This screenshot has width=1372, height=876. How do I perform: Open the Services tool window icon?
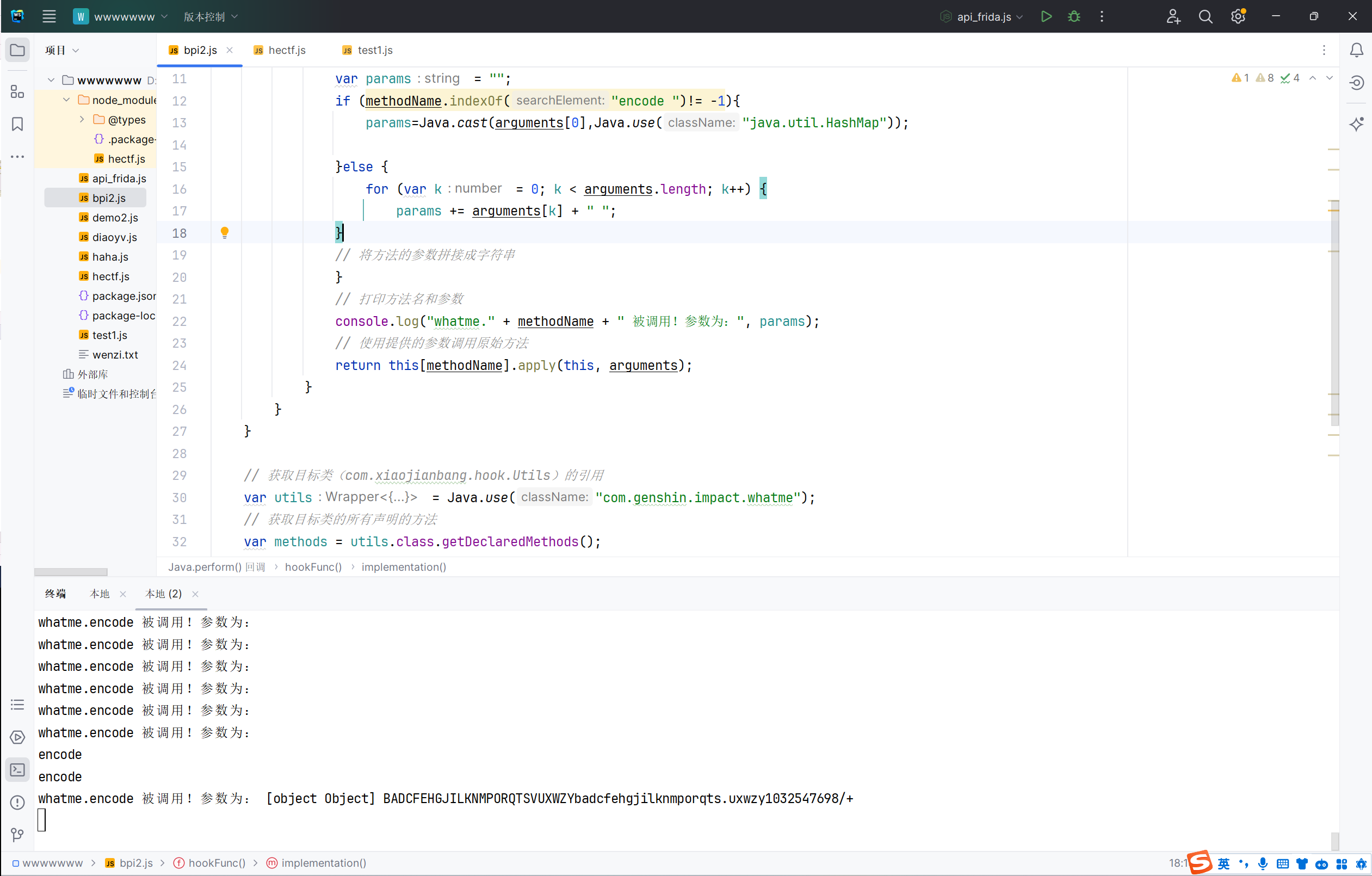point(17,737)
